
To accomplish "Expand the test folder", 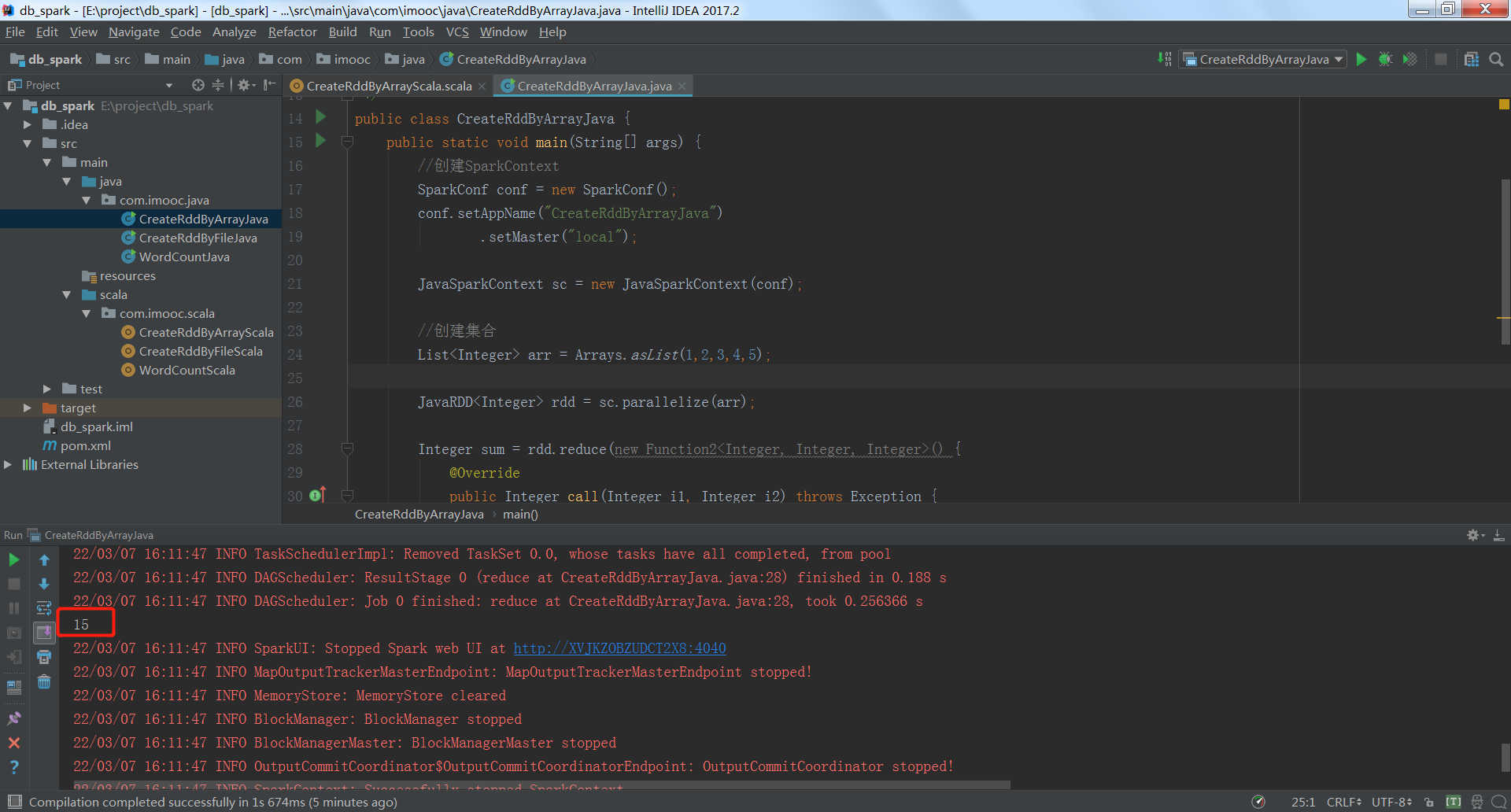I will [47, 389].
